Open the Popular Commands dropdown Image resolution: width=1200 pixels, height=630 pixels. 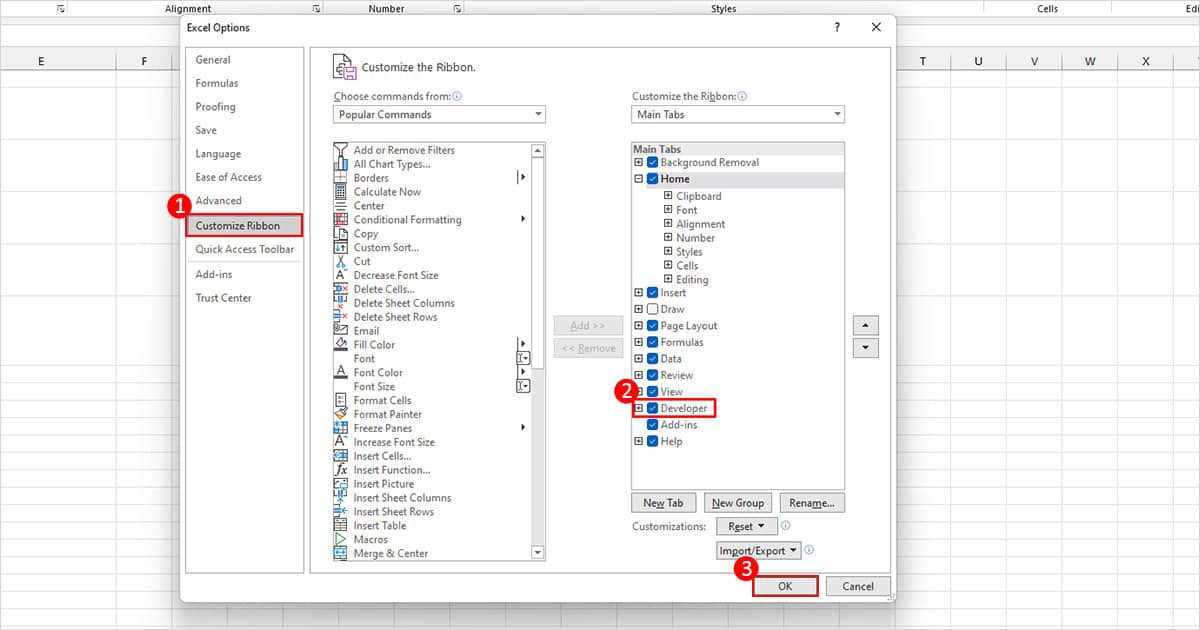point(537,114)
